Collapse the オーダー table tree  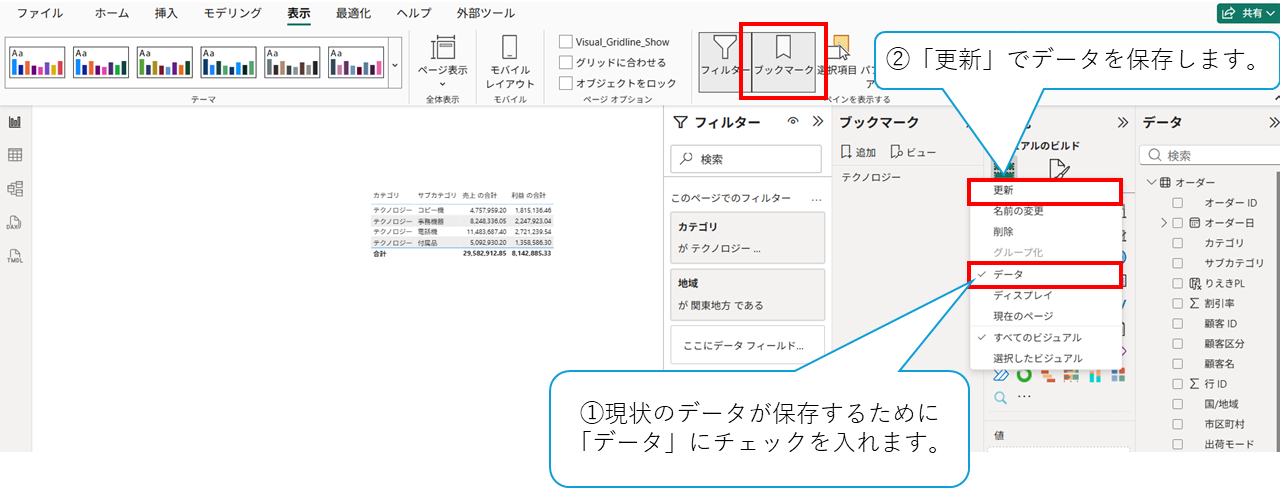(x=1151, y=183)
